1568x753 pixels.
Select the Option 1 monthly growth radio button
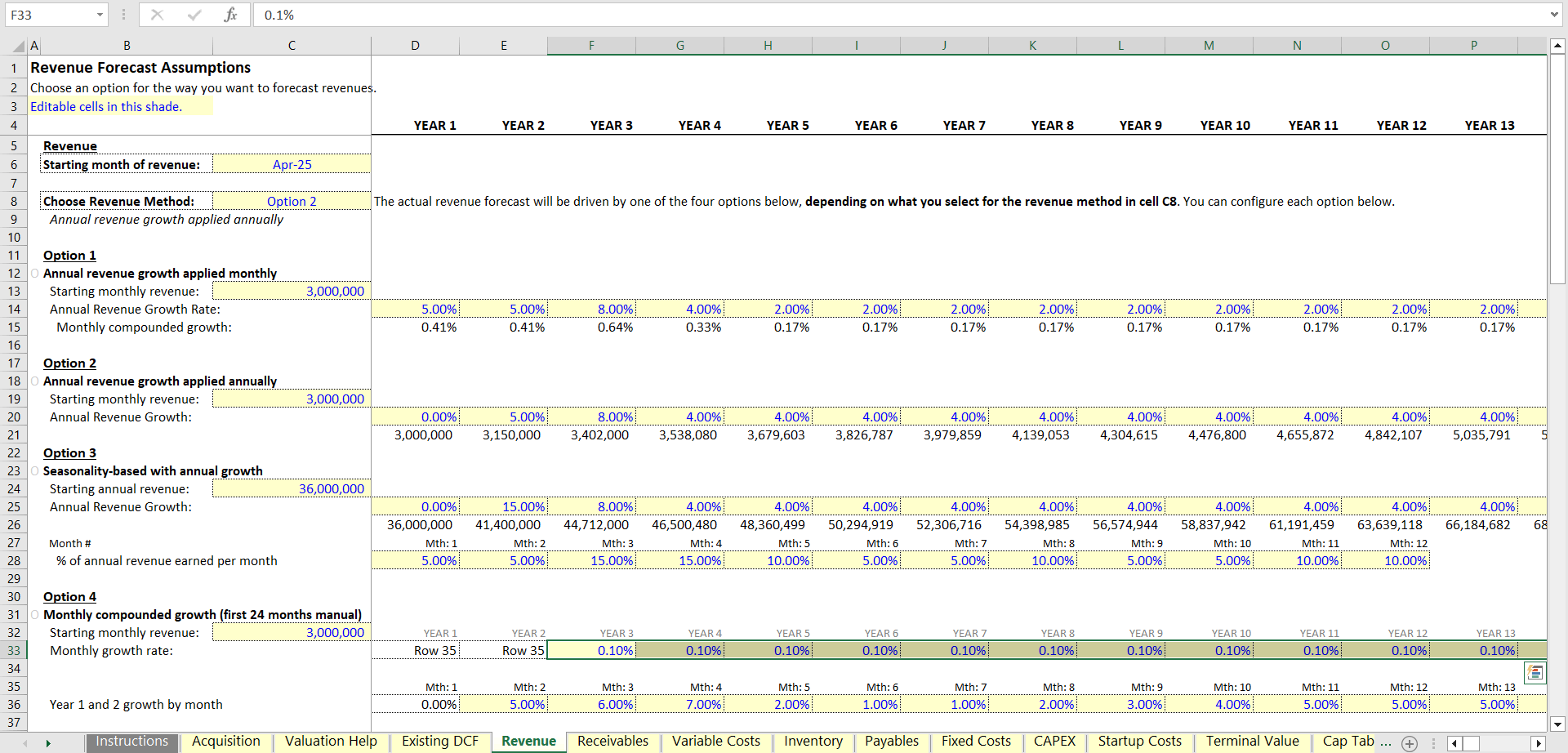(34, 274)
